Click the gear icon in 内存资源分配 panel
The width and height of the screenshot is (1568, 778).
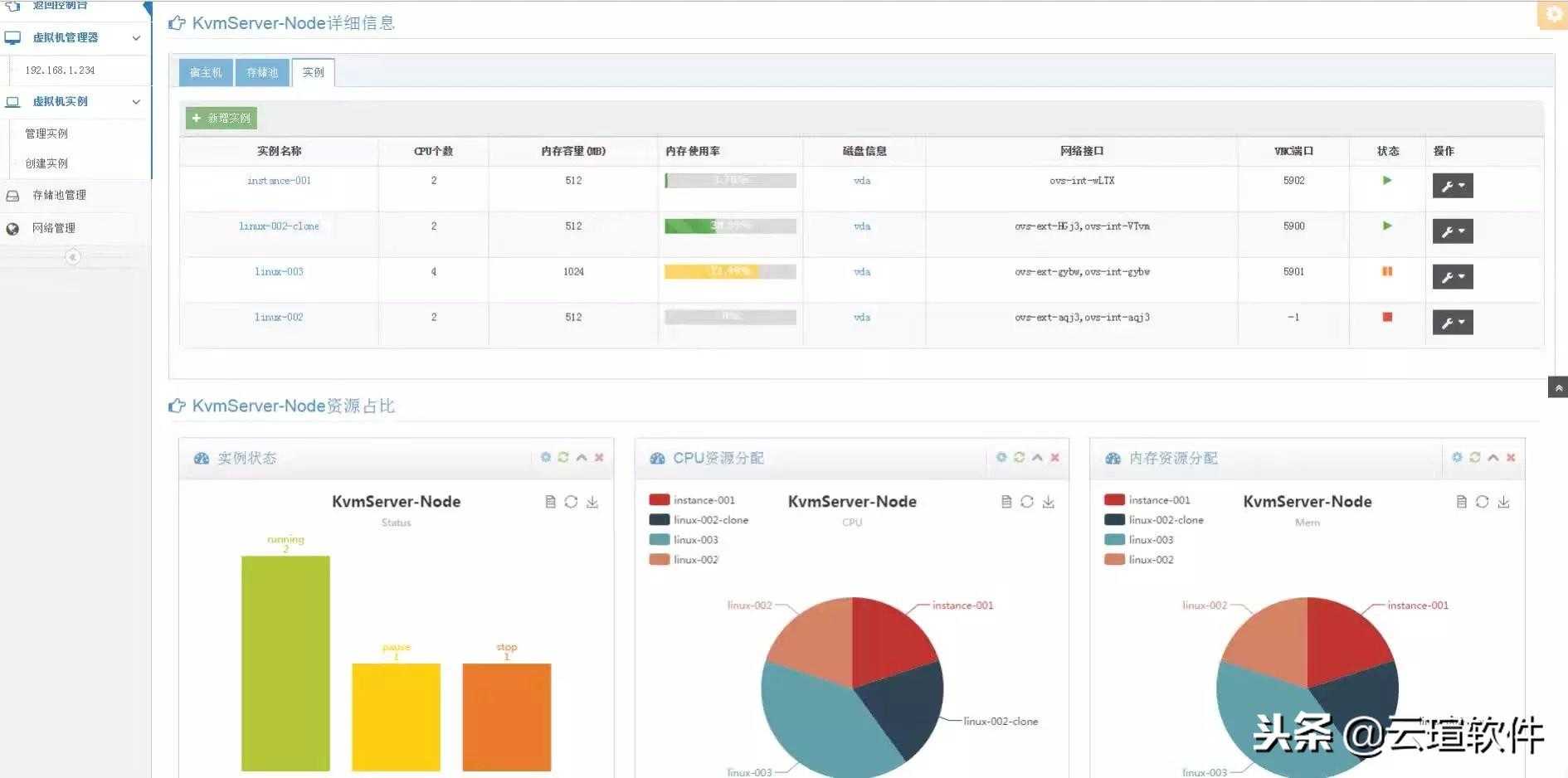click(1457, 457)
